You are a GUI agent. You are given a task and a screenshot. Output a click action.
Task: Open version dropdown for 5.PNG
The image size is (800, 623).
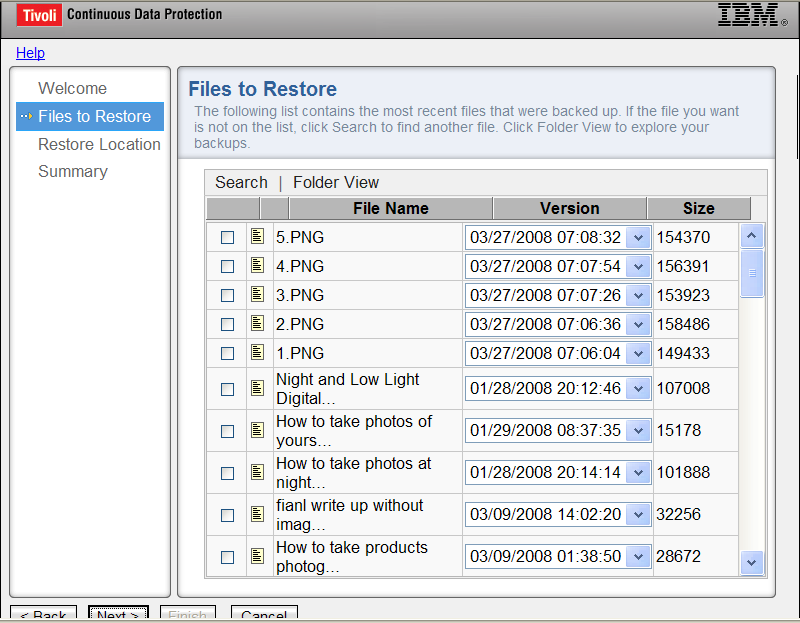(638, 237)
